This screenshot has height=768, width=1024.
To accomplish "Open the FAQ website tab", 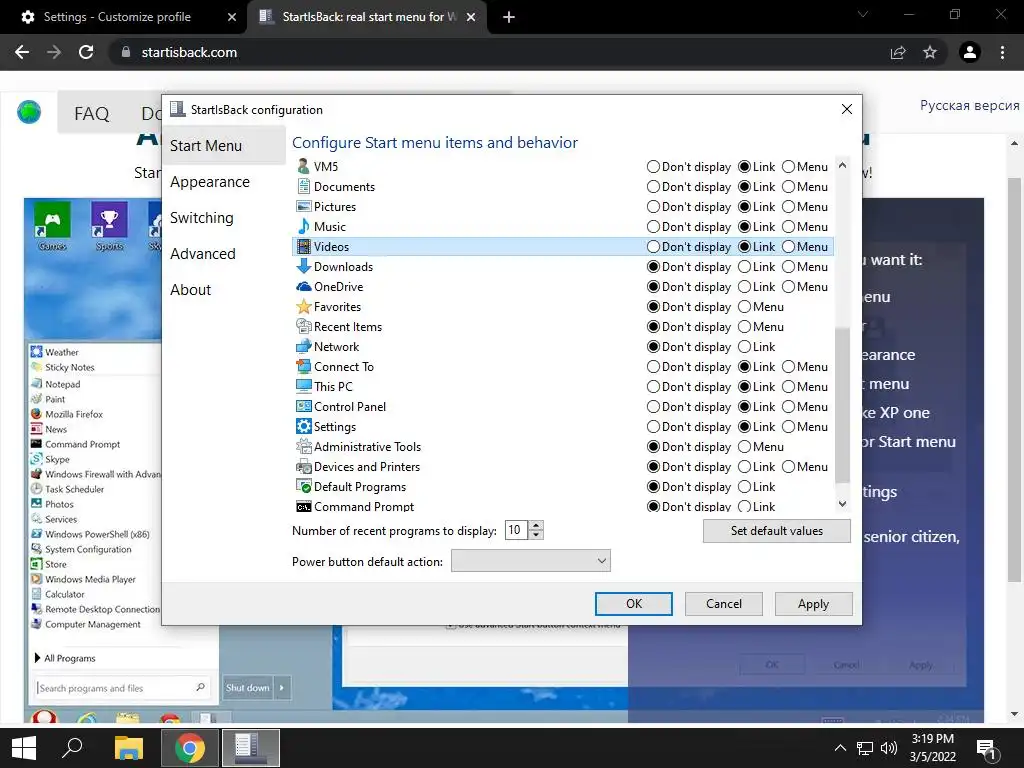I will 91,114.
